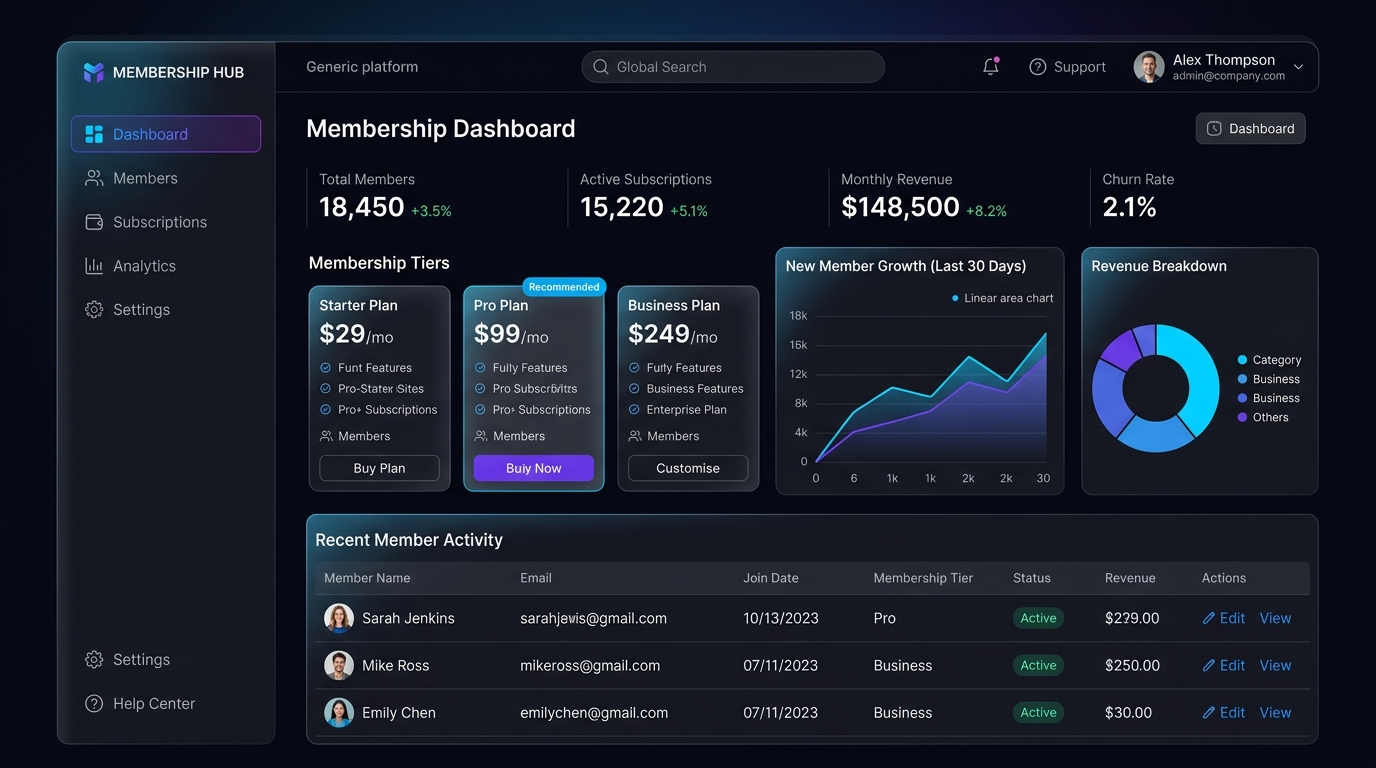Screen dimensions: 1376x768
Task: Click the Members people icon in Business Plan
Action: [x=635, y=436]
